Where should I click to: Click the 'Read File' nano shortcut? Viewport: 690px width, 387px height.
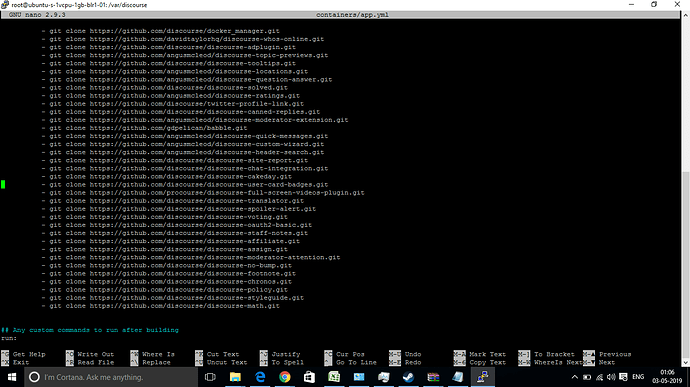point(90,362)
